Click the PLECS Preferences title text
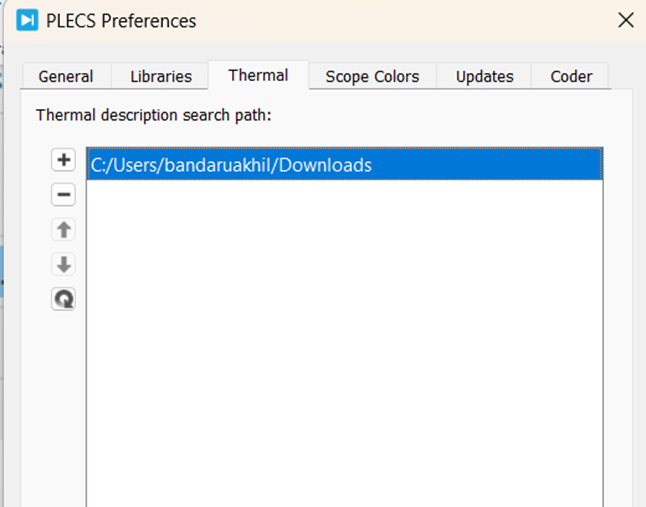The width and height of the screenshot is (646, 507). point(121,20)
